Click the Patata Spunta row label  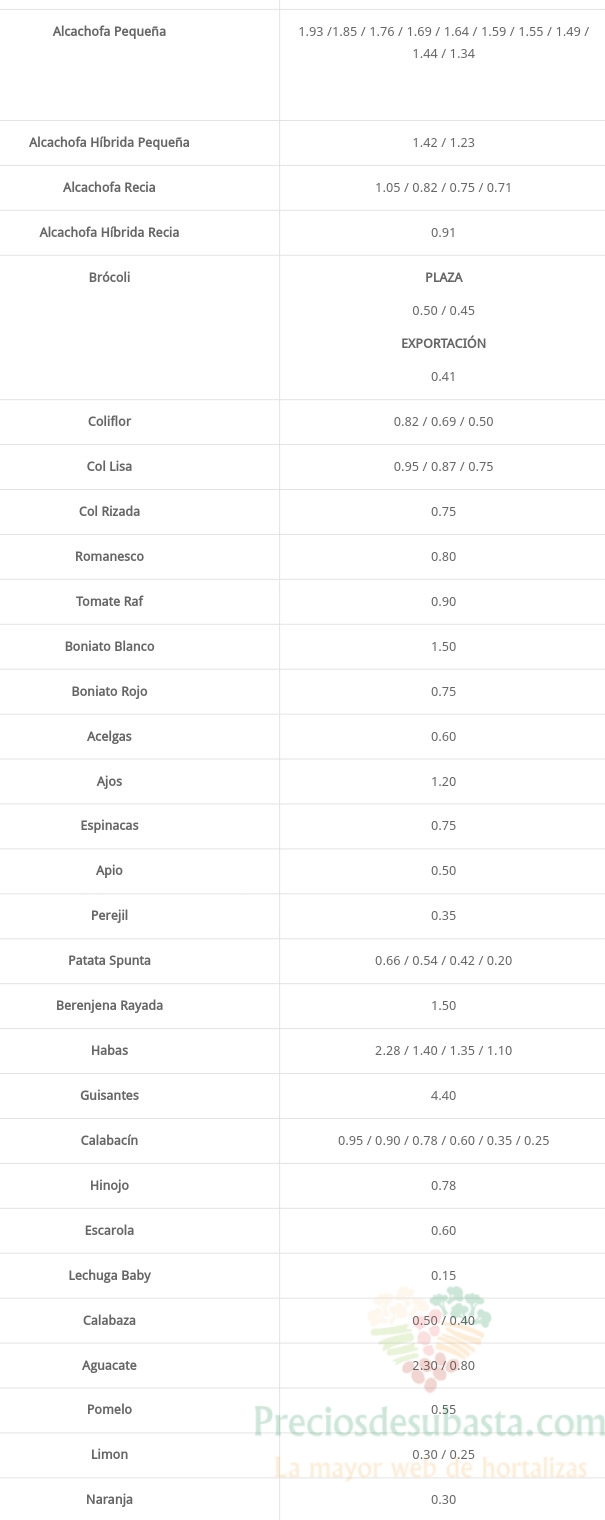(x=110, y=960)
